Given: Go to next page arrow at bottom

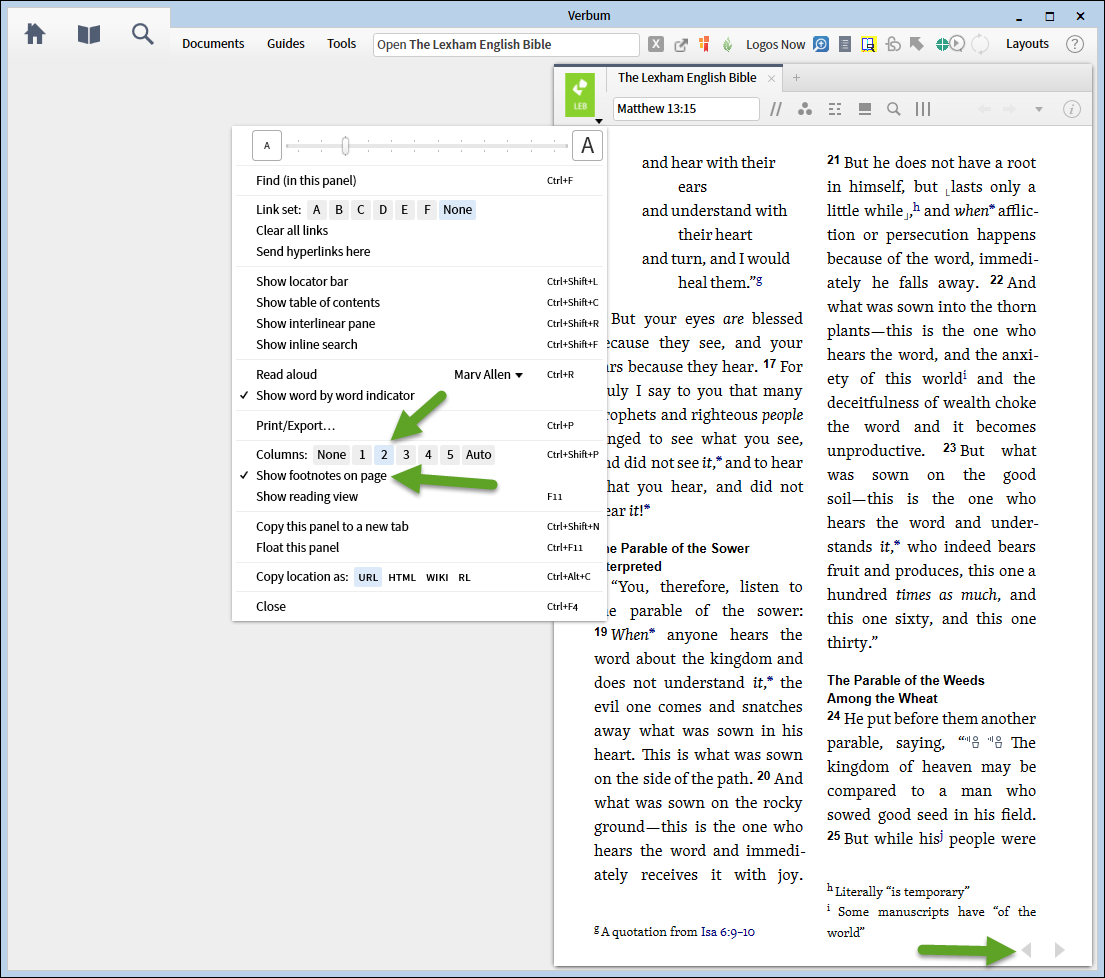Looking at the screenshot, I should coord(1059,950).
